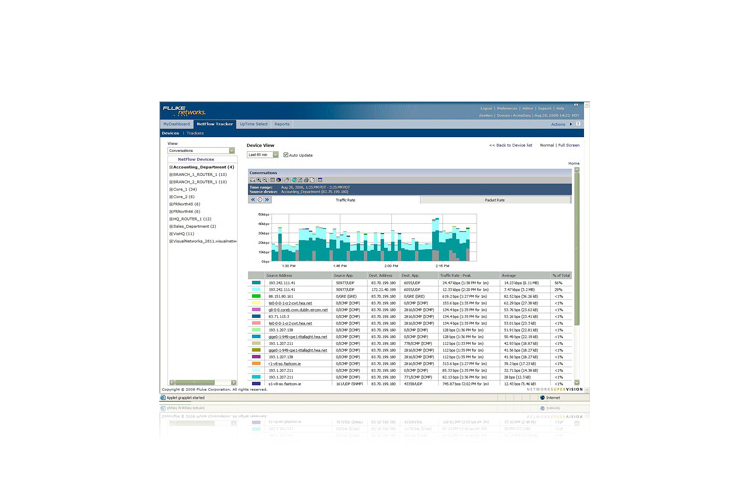This screenshot has width=740, height=500.
Task: Click the print icon in Conversations toolbar
Action: [306, 180]
